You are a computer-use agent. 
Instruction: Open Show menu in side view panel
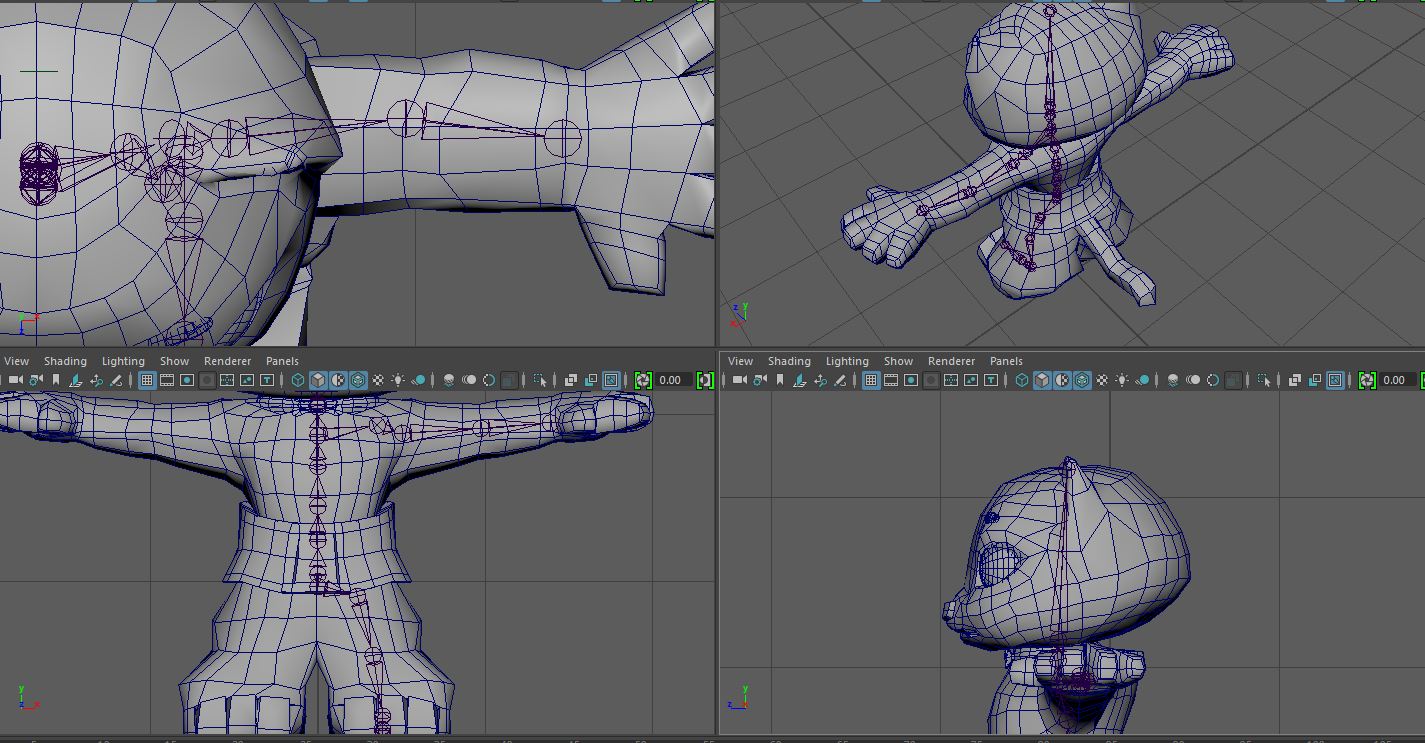click(x=898, y=361)
